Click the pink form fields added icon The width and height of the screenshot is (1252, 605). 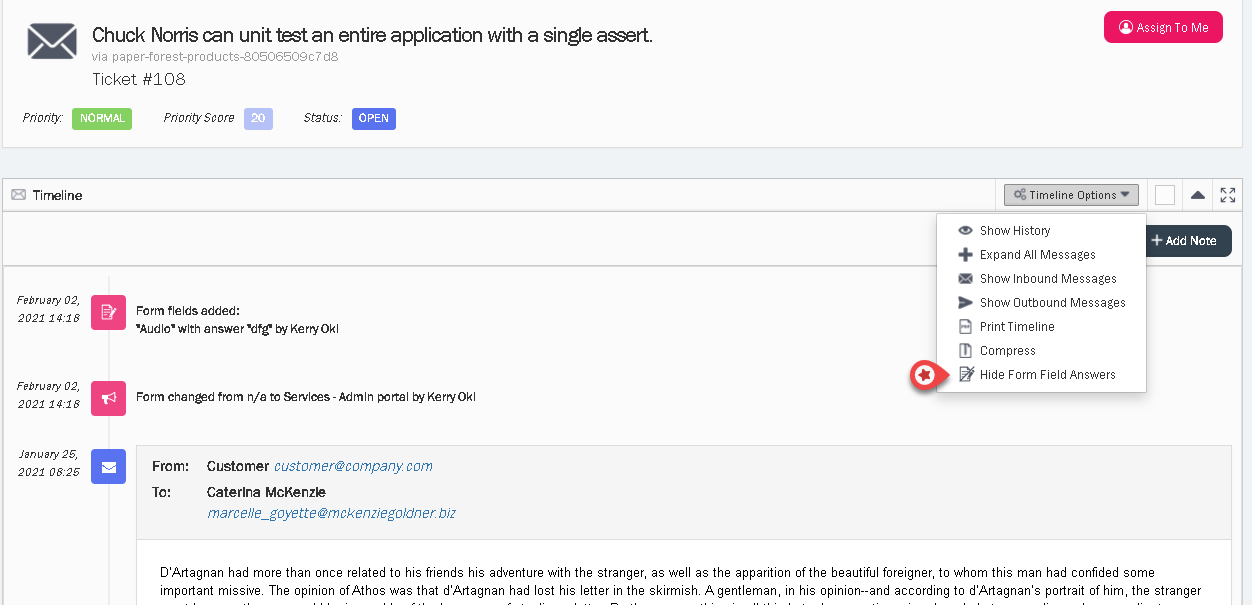[x=108, y=312]
